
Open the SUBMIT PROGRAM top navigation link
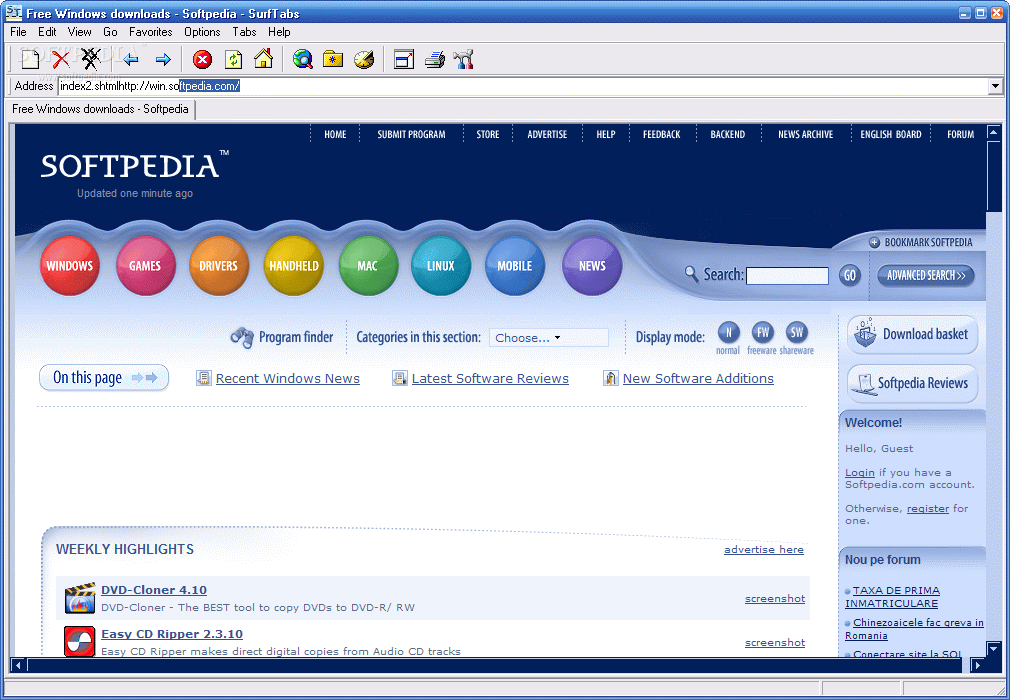point(411,135)
